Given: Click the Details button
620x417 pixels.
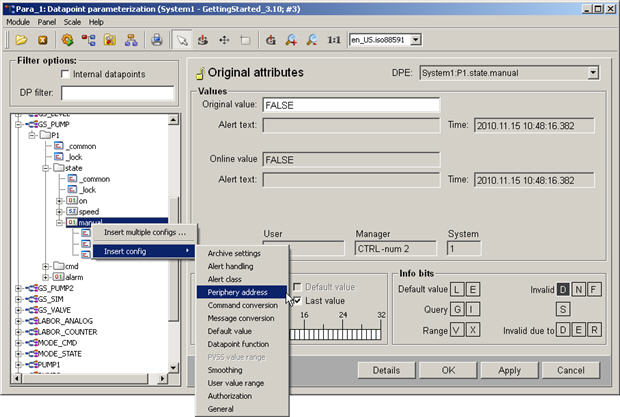Looking at the screenshot, I should 387,370.
